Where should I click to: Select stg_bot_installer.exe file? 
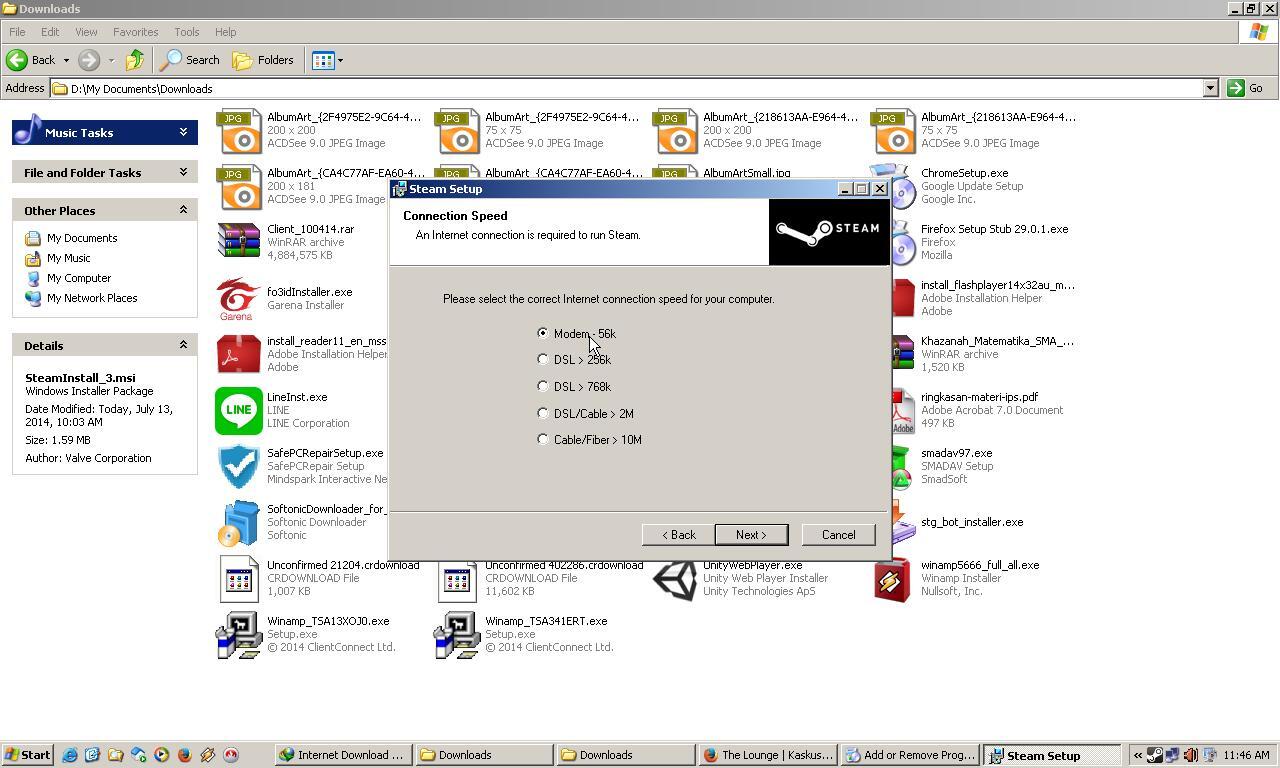pos(972,522)
